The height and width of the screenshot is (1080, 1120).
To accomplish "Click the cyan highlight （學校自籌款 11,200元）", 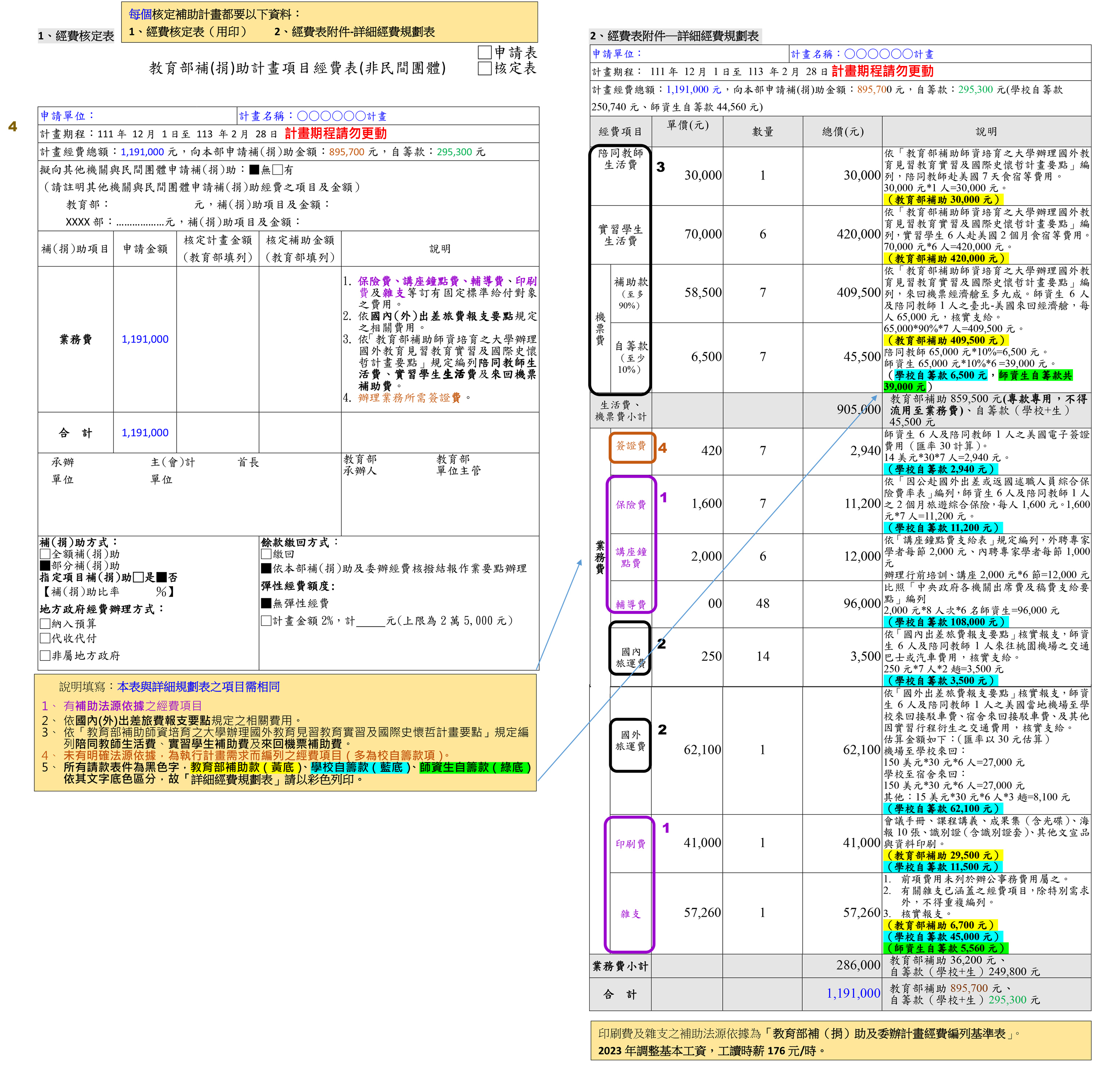I will pos(943,528).
